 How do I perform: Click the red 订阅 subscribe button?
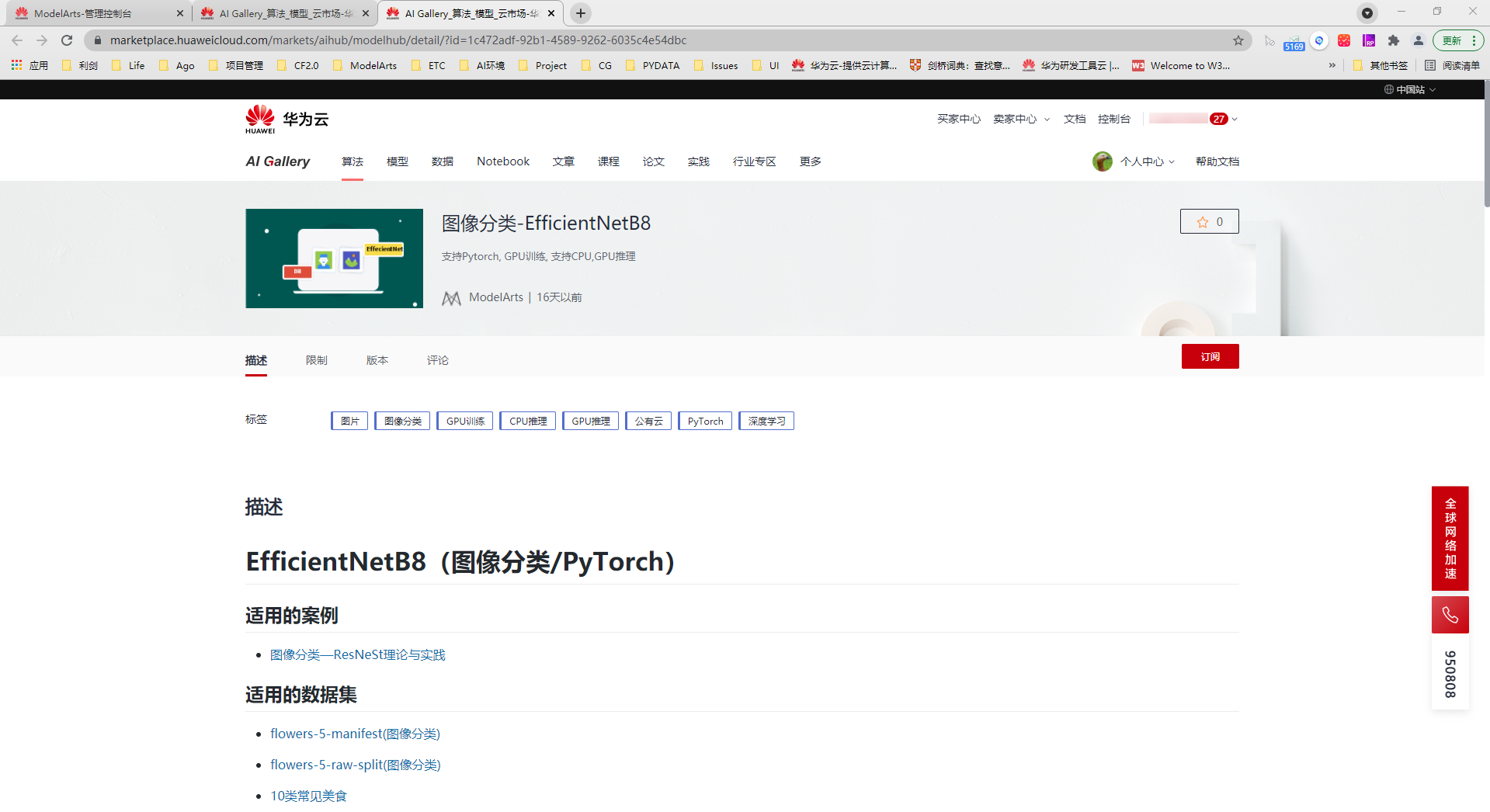1210,356
